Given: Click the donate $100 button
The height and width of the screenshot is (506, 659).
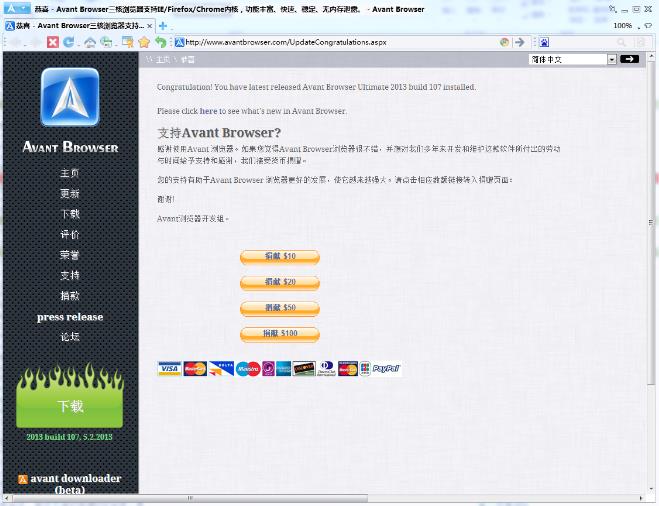Looking at the screenshot, I should tap(280, 334).
